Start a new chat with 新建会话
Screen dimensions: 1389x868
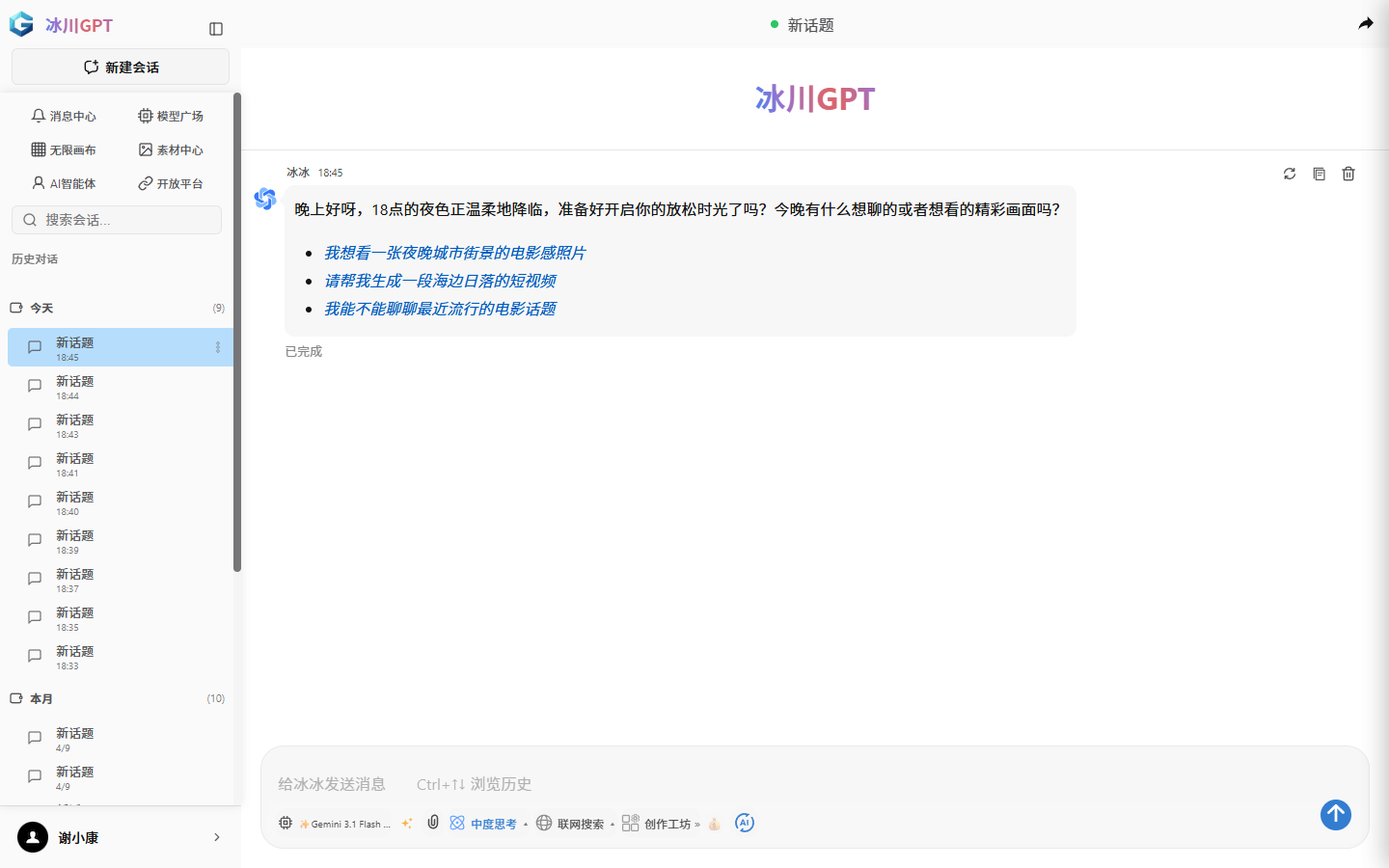[121, 67]
